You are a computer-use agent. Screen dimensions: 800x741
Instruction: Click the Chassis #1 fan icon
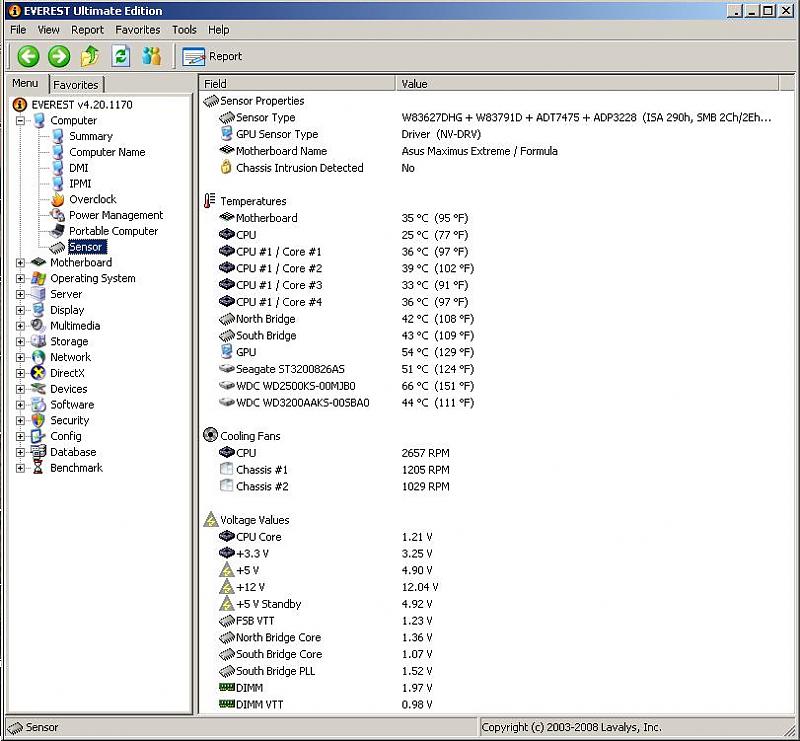point(227,469)
